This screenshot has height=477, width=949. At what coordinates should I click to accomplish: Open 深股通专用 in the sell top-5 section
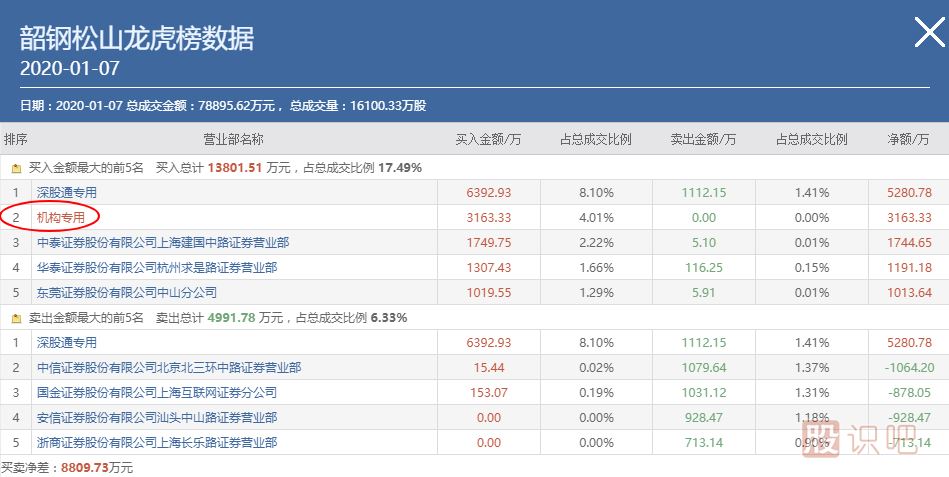[67, 342]
